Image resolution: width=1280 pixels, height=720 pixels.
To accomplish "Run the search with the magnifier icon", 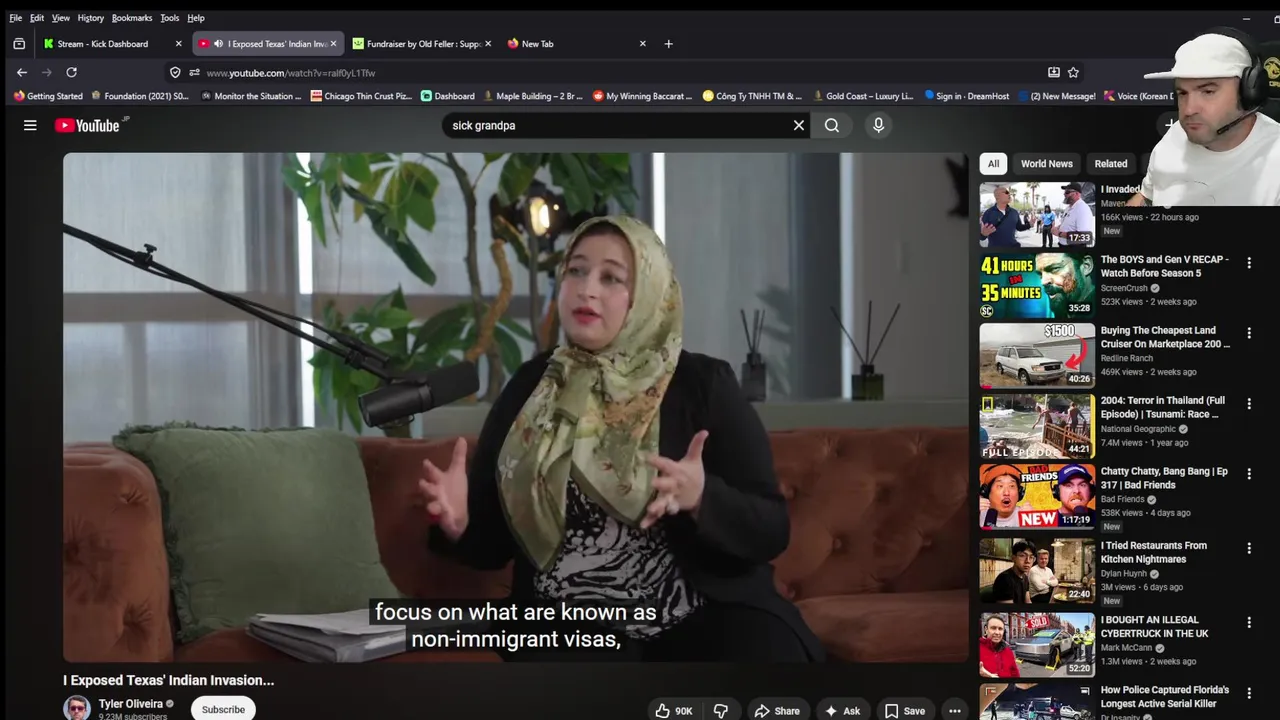I will pyautogui.click(x=832, y=125).
